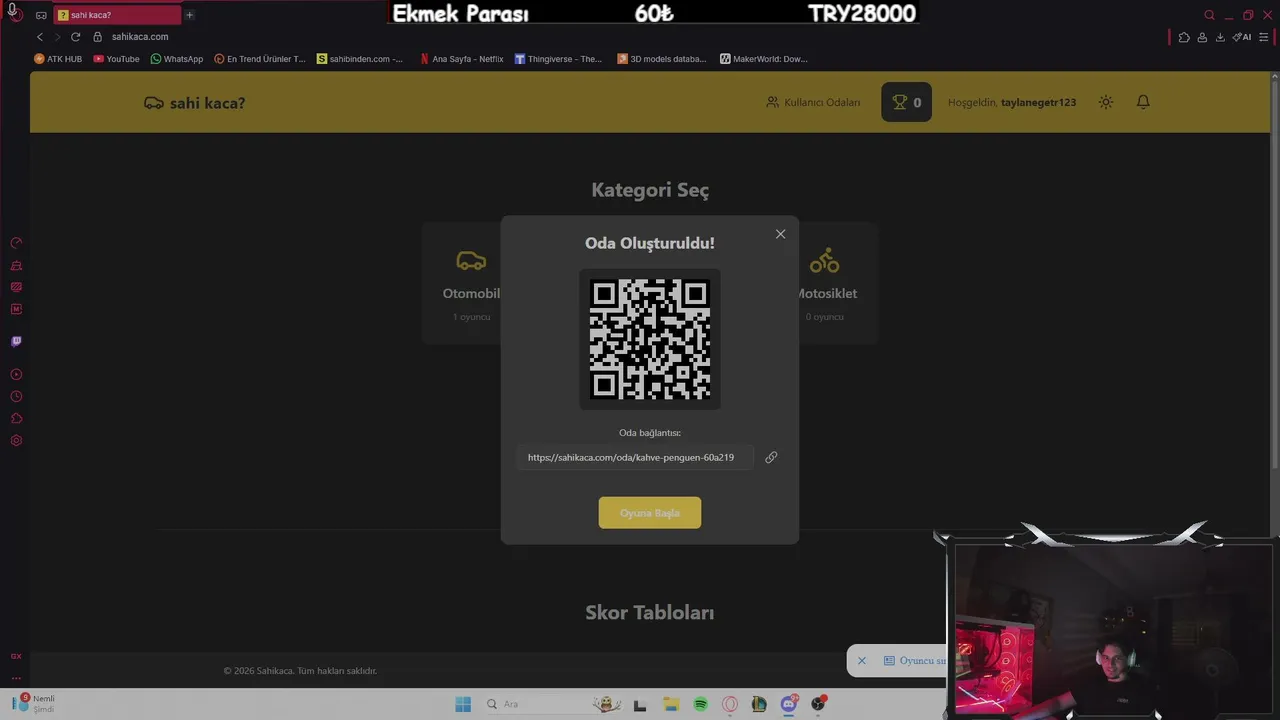Open the browser profile icon
Image resolution: width=1280 pixels, height=720 pixels.
pyautogui.click(x=1202, y=37)
